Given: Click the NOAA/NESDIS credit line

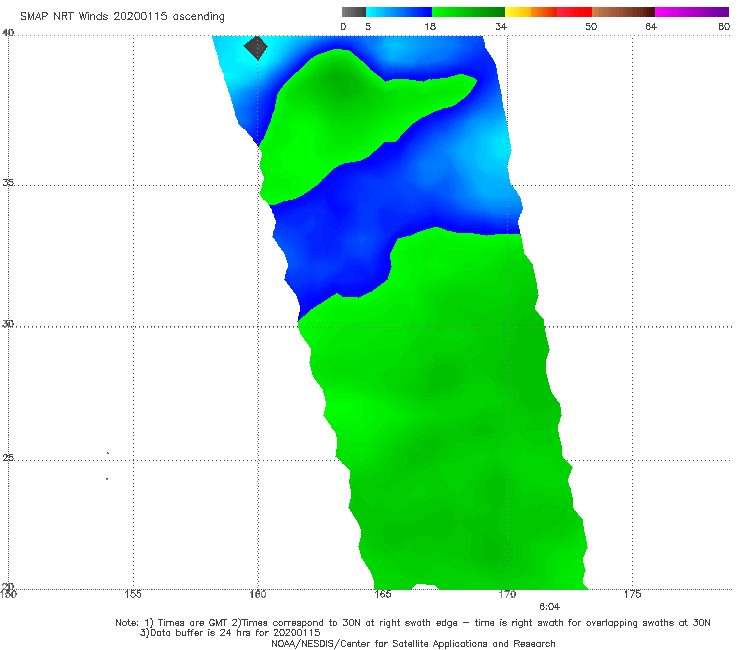Looking at the screenshot, I should tap(413, 644).
